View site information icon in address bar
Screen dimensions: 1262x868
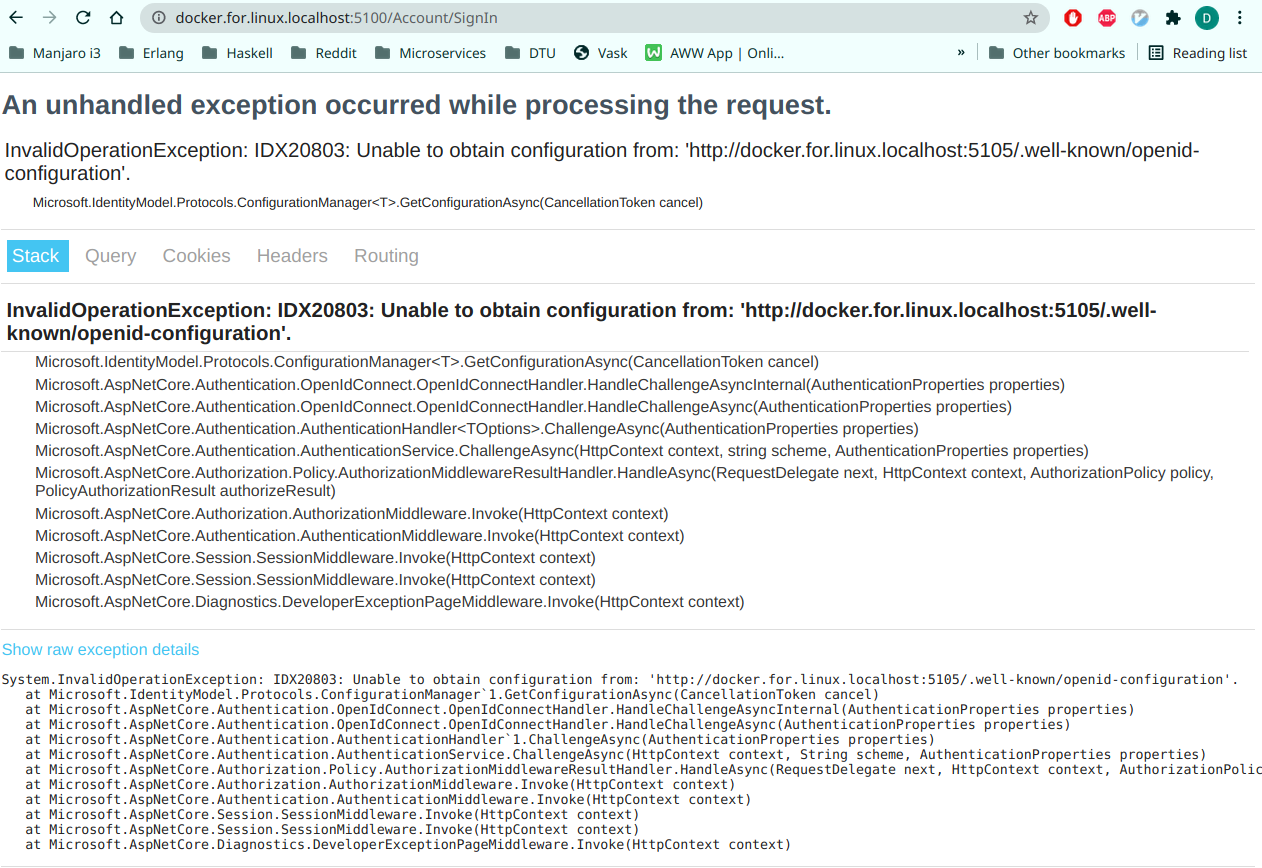pos(158,18)
